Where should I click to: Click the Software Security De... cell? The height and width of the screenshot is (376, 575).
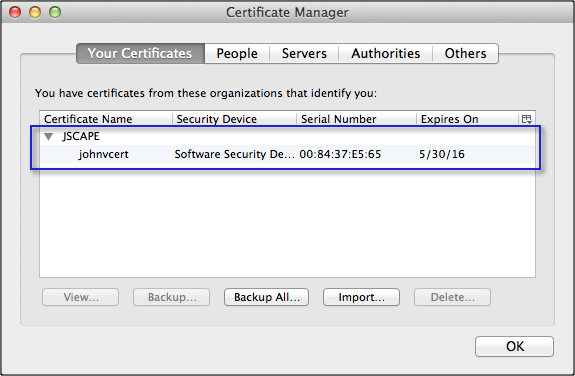[234, 154]
